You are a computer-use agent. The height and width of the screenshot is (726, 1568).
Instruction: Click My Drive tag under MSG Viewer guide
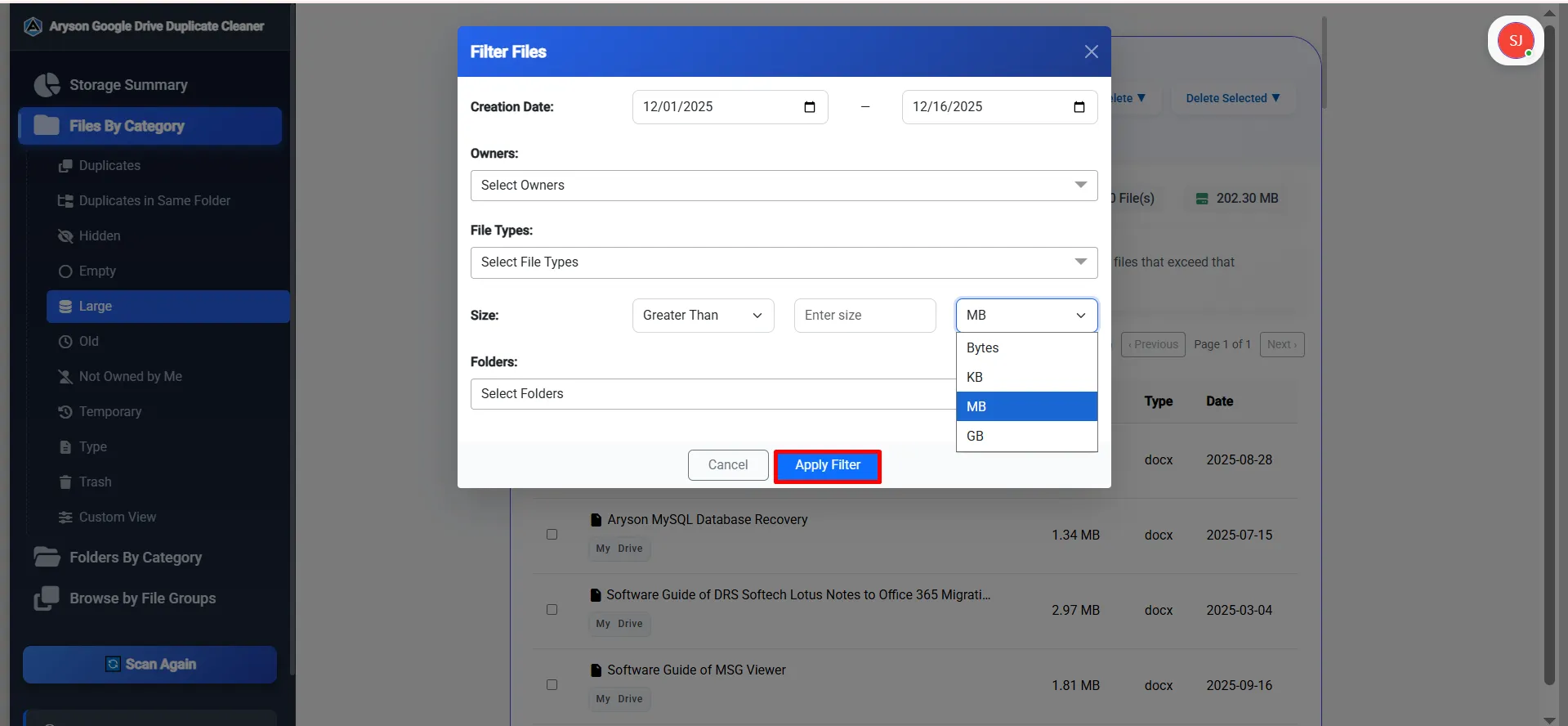click(x=619, y=699)
